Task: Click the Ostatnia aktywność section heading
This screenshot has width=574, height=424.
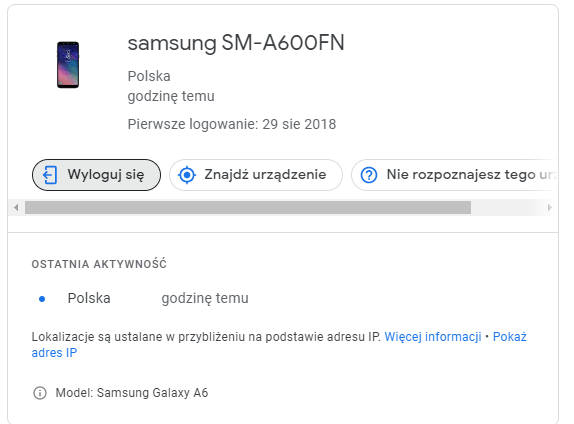Action: (x=99, y=264)
